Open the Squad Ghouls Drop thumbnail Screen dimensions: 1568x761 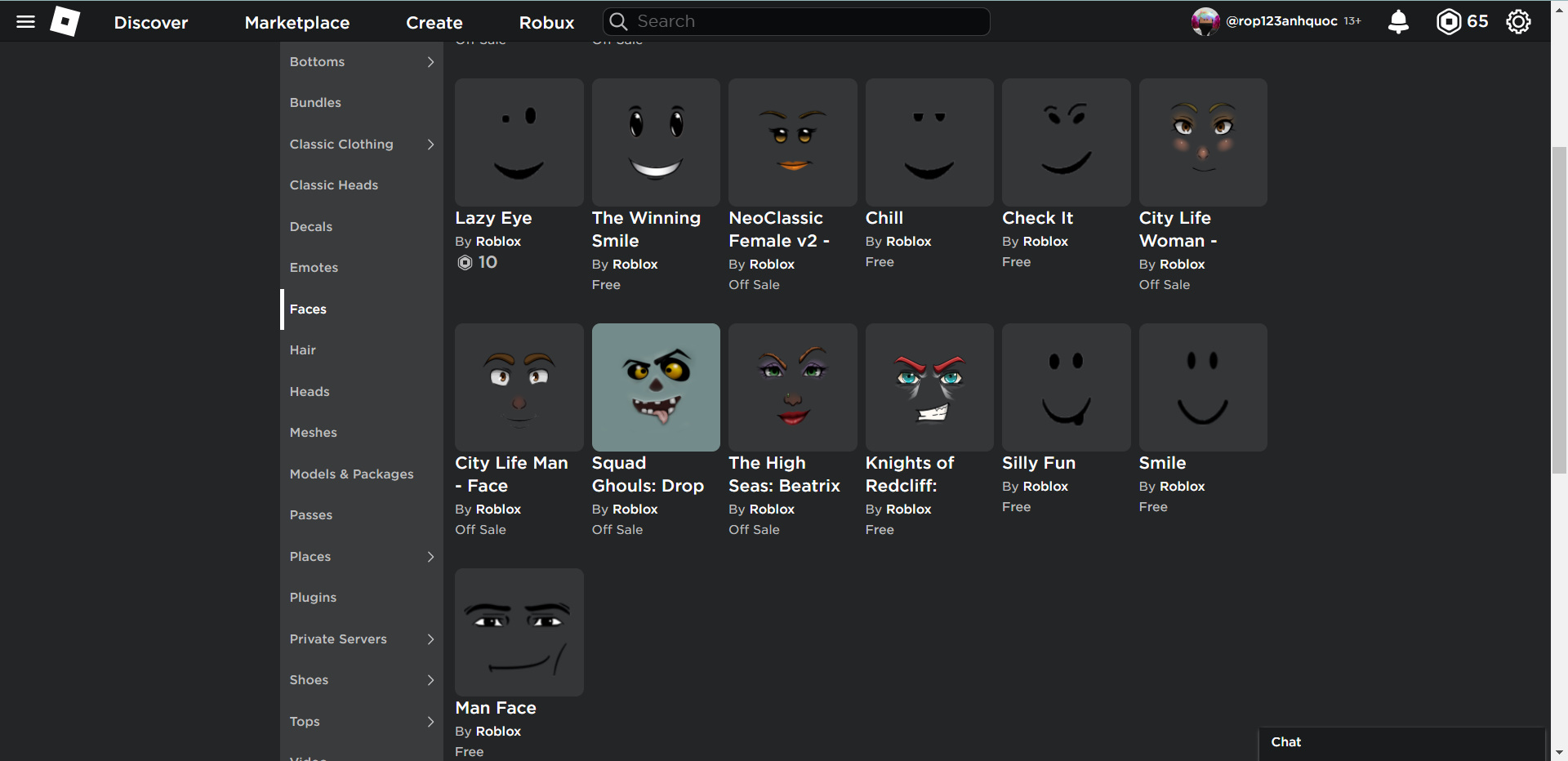[656, 387]
